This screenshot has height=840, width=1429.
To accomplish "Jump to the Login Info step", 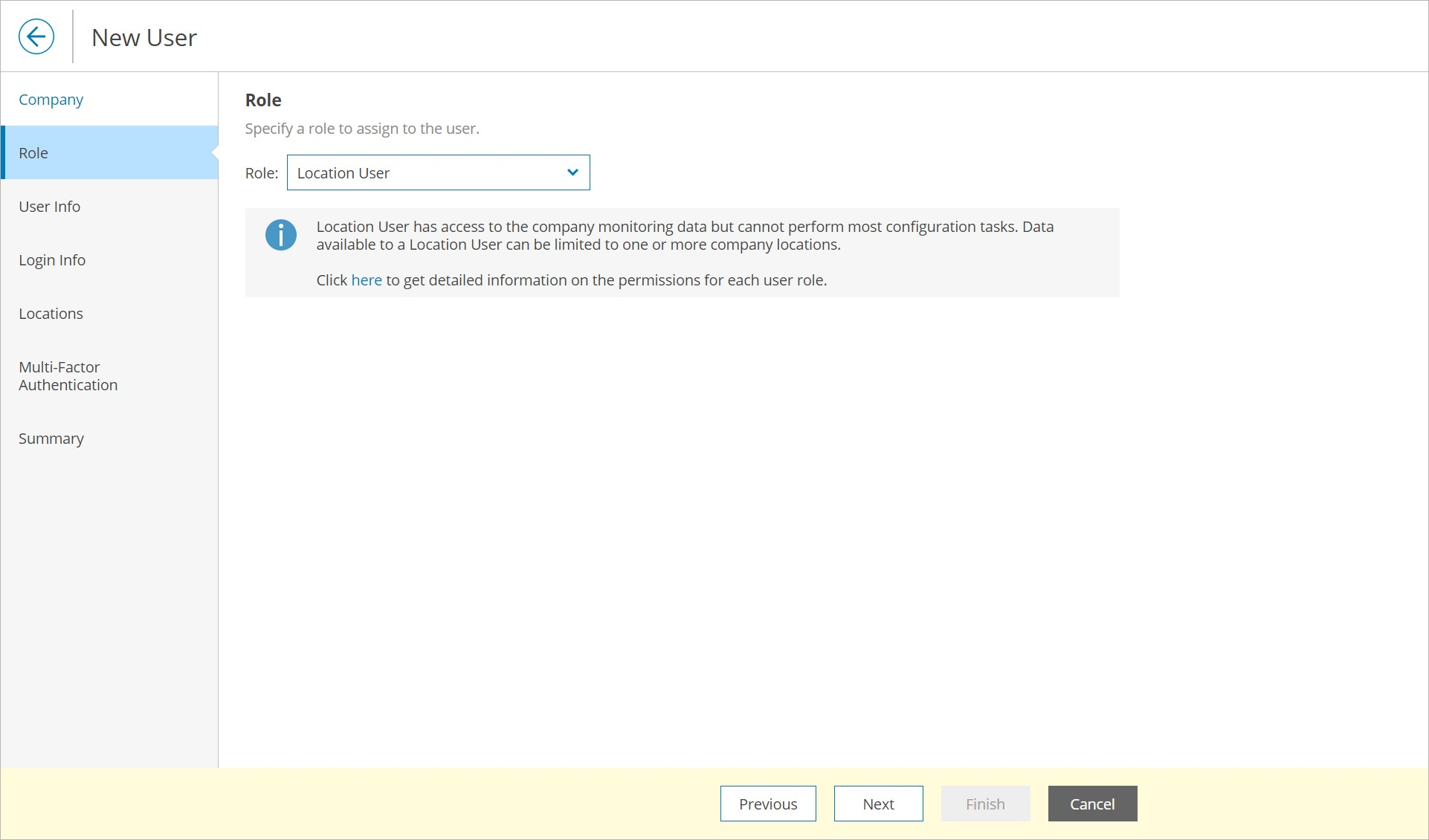I will coord(52,260).
